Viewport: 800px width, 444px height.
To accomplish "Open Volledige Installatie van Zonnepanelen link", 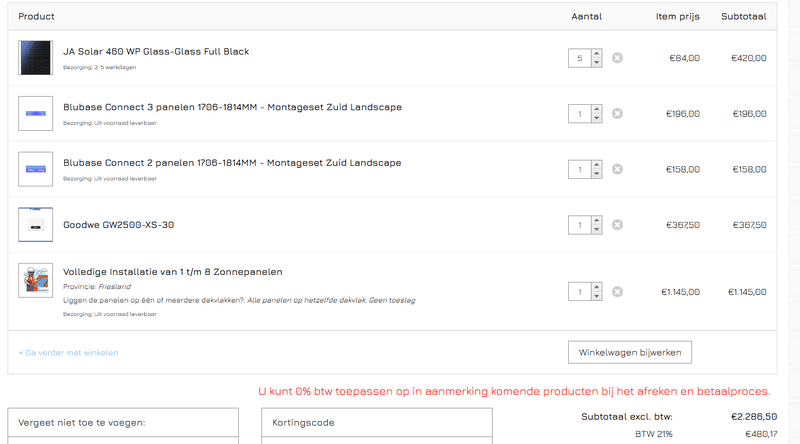I will pyautogui.click(x=173, y=272).
